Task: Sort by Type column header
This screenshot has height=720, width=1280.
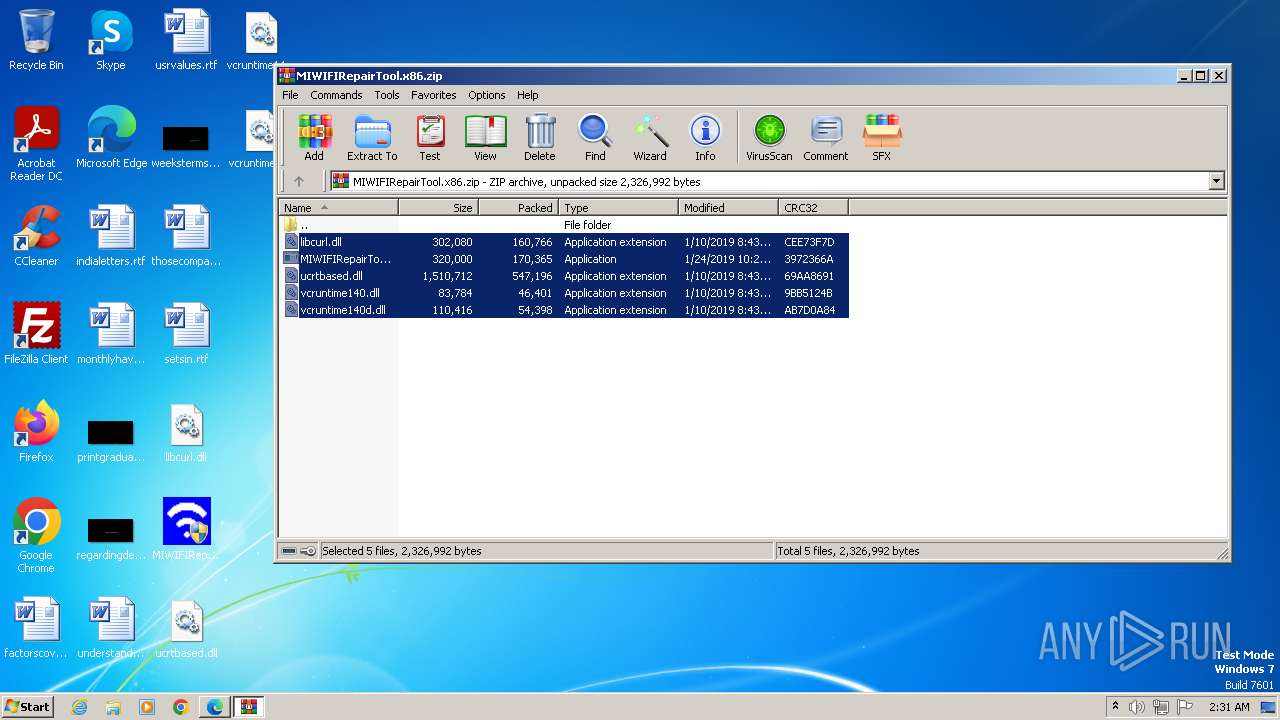Action: click(619, 208)
